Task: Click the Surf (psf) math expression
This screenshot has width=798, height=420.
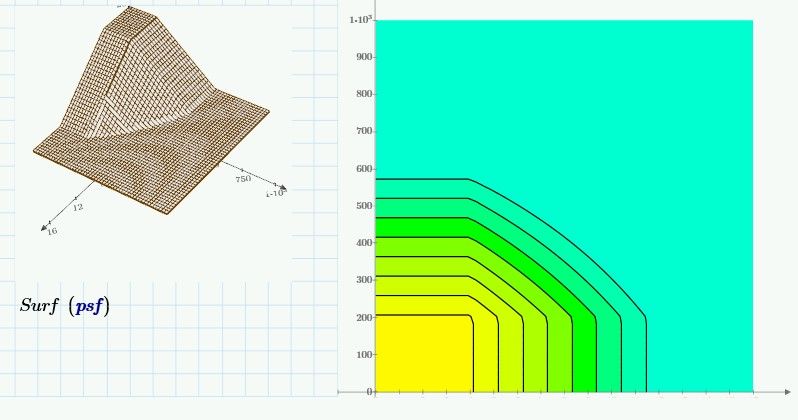Action: point(65,306)
